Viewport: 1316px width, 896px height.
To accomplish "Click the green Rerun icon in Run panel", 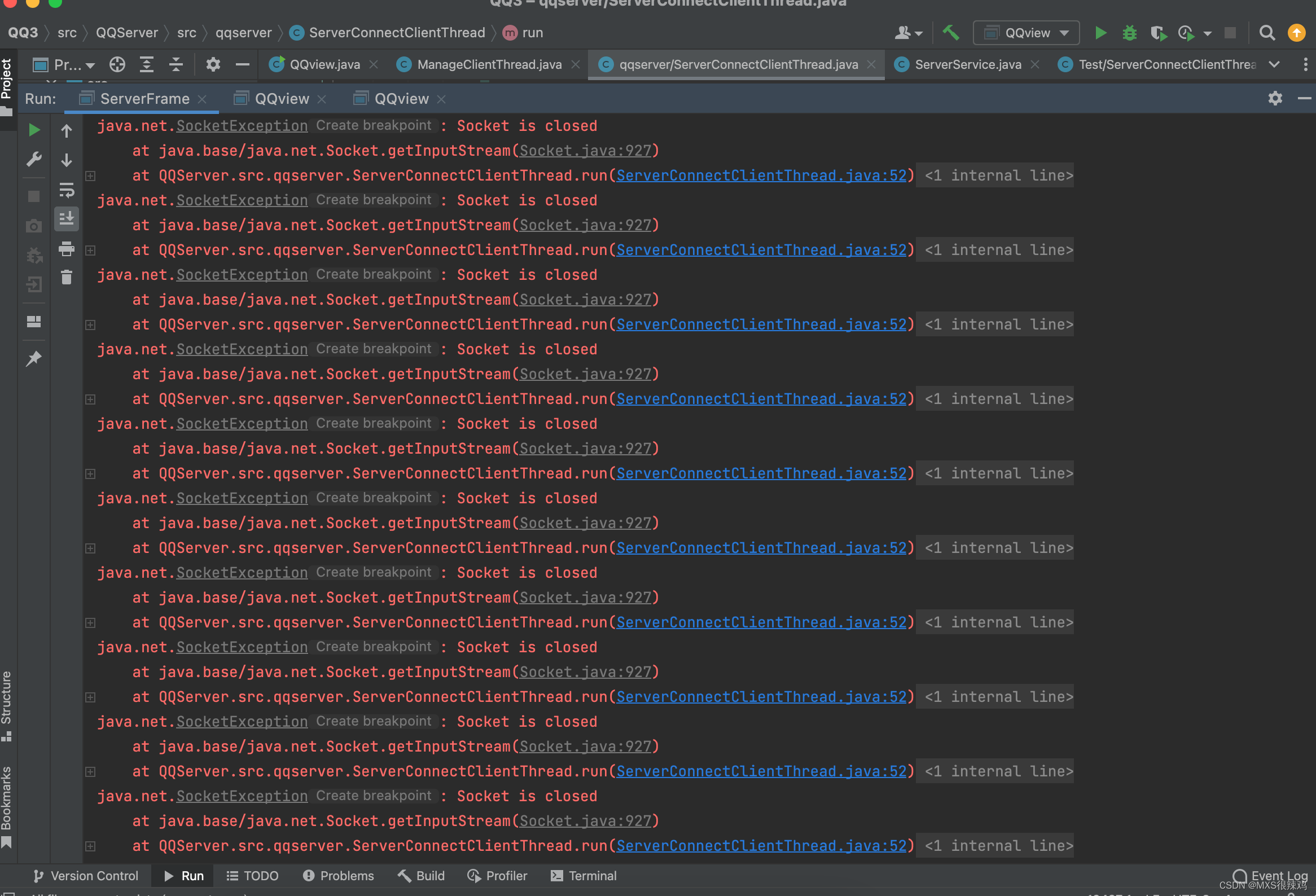I will [34, 130].
